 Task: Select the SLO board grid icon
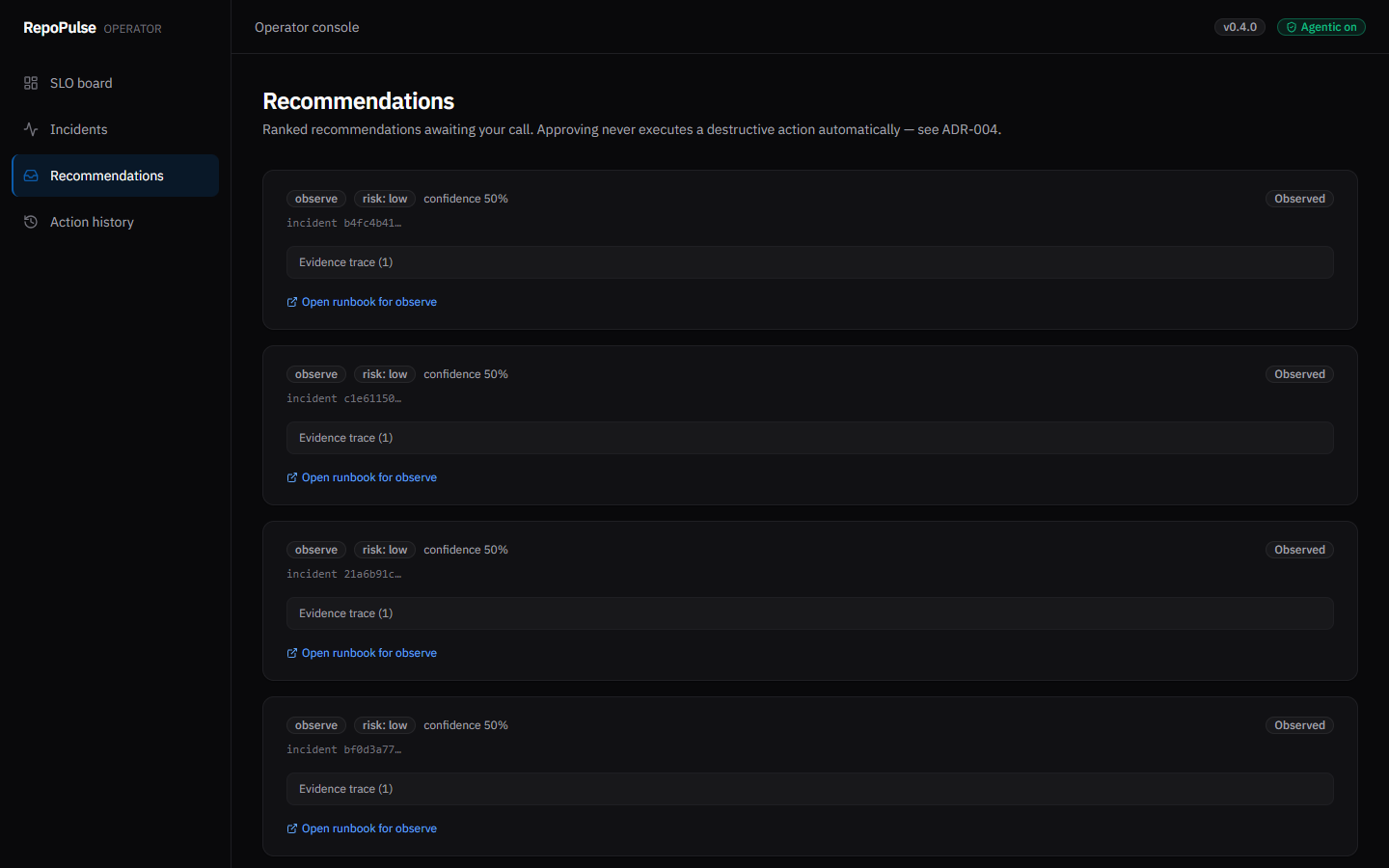coord(30,83)
